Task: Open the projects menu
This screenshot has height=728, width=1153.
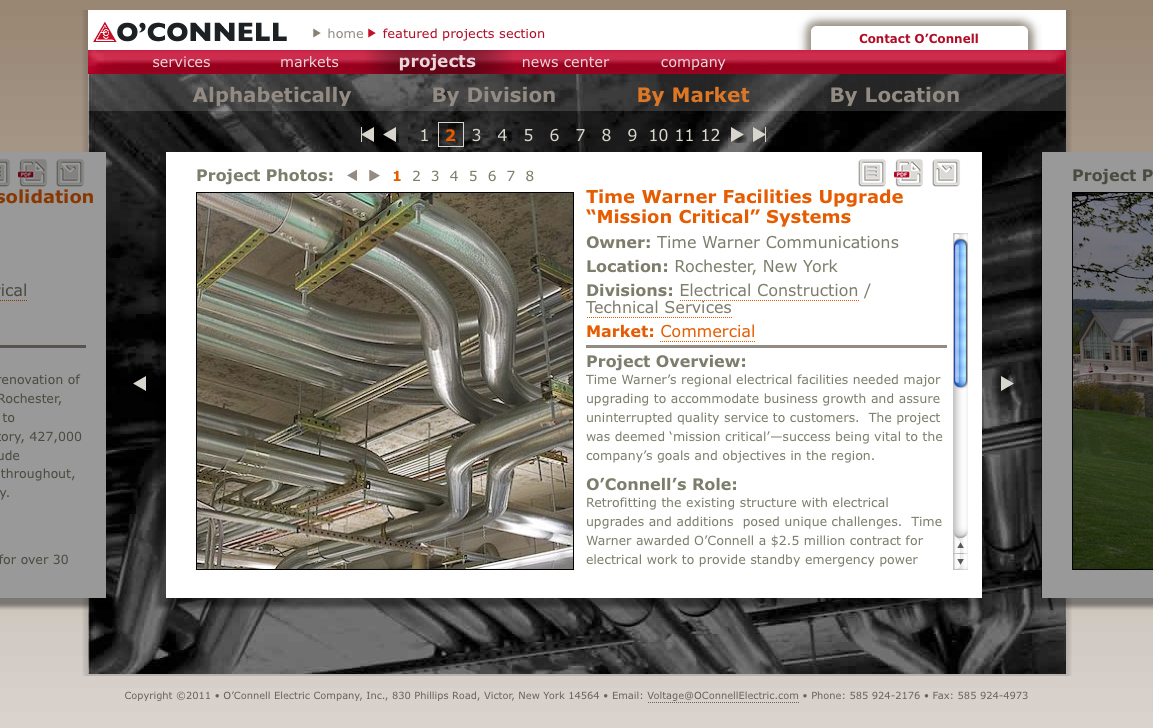Action: [x=437, y=62]
